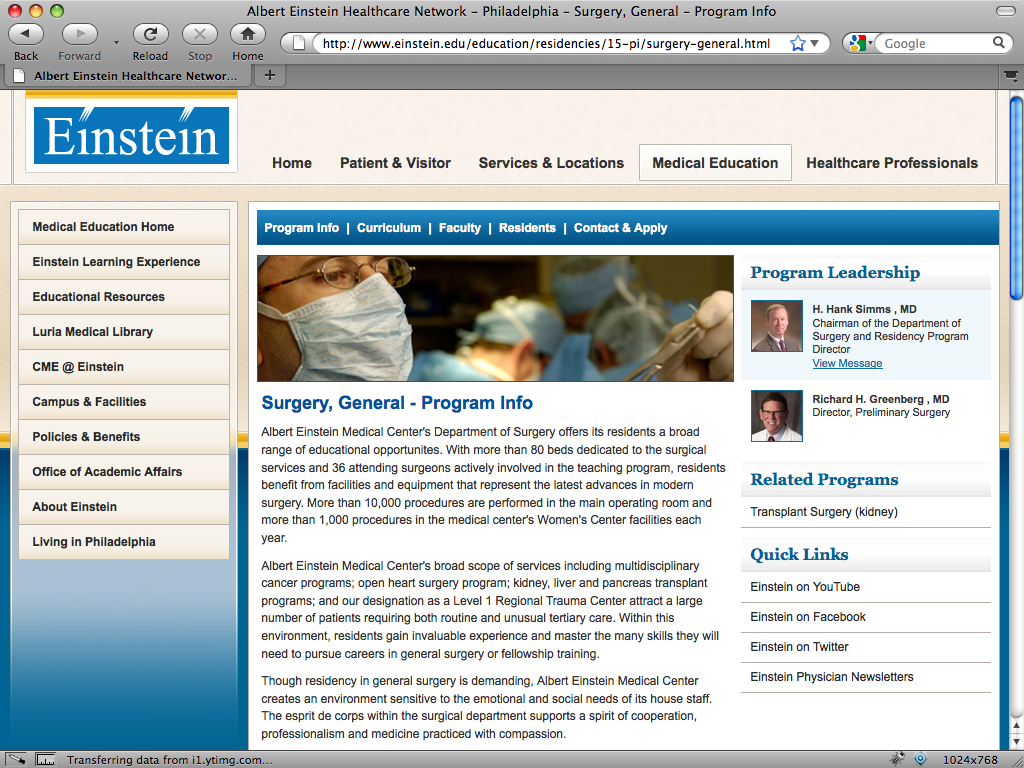
Task: Select the Albert Einstein Healthcare Network tab
Action: click(x=127, y=76)
